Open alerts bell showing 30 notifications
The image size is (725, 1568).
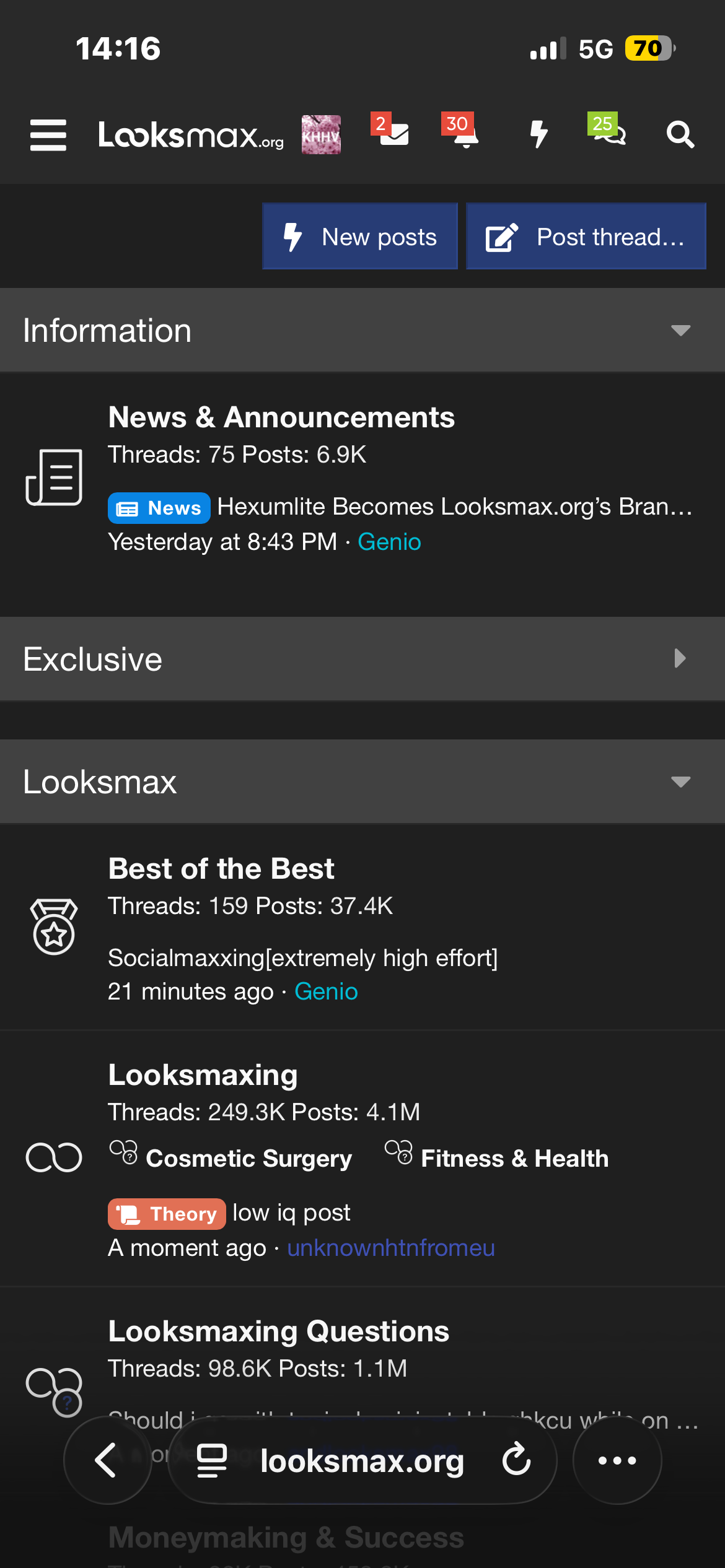click(461, 129)
